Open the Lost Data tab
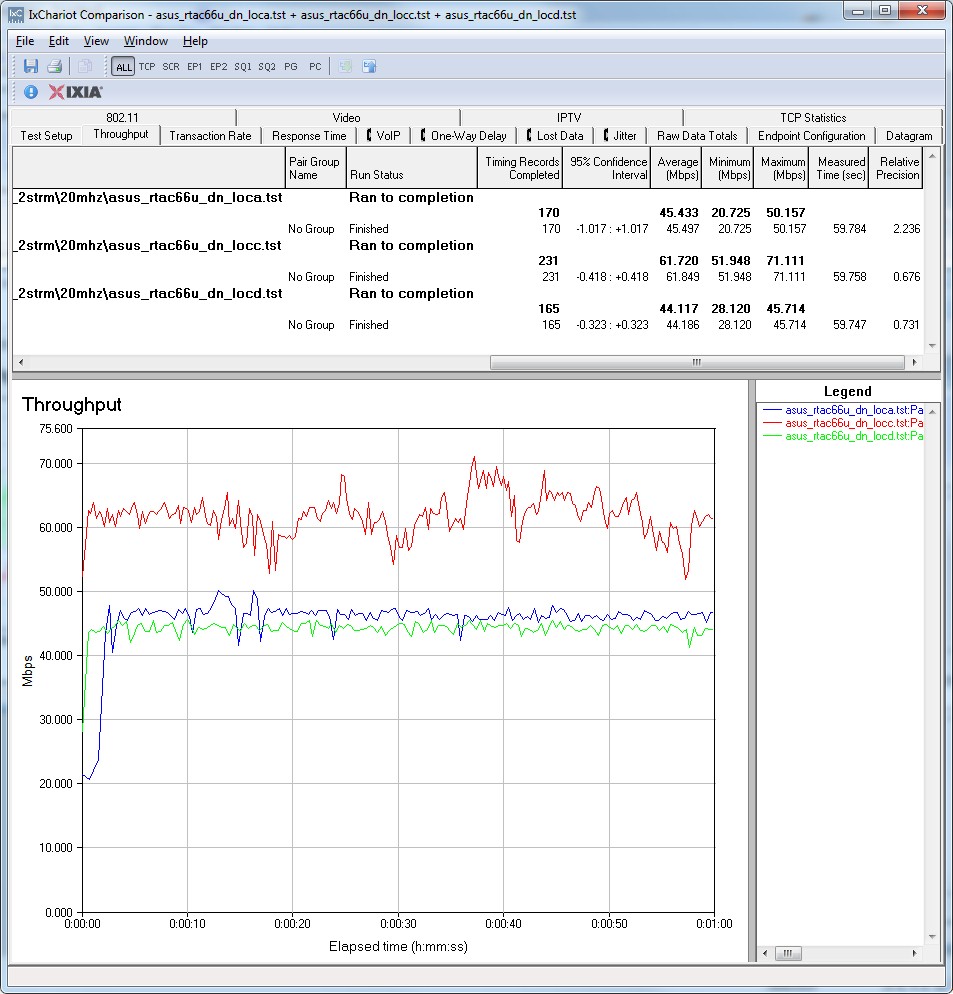953x994 pixels. click(555, 136)
